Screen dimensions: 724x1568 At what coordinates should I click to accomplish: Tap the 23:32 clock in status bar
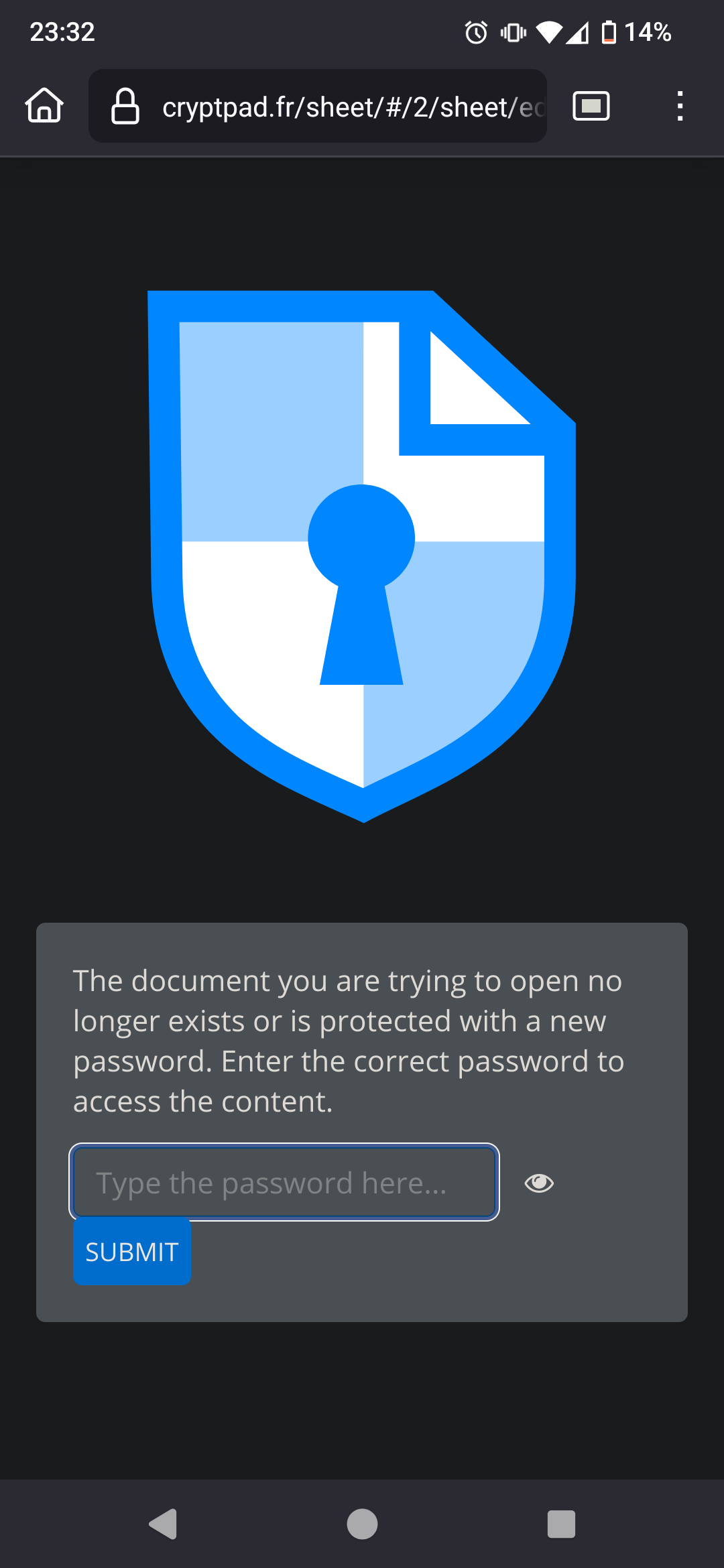[x=62, y=32]
